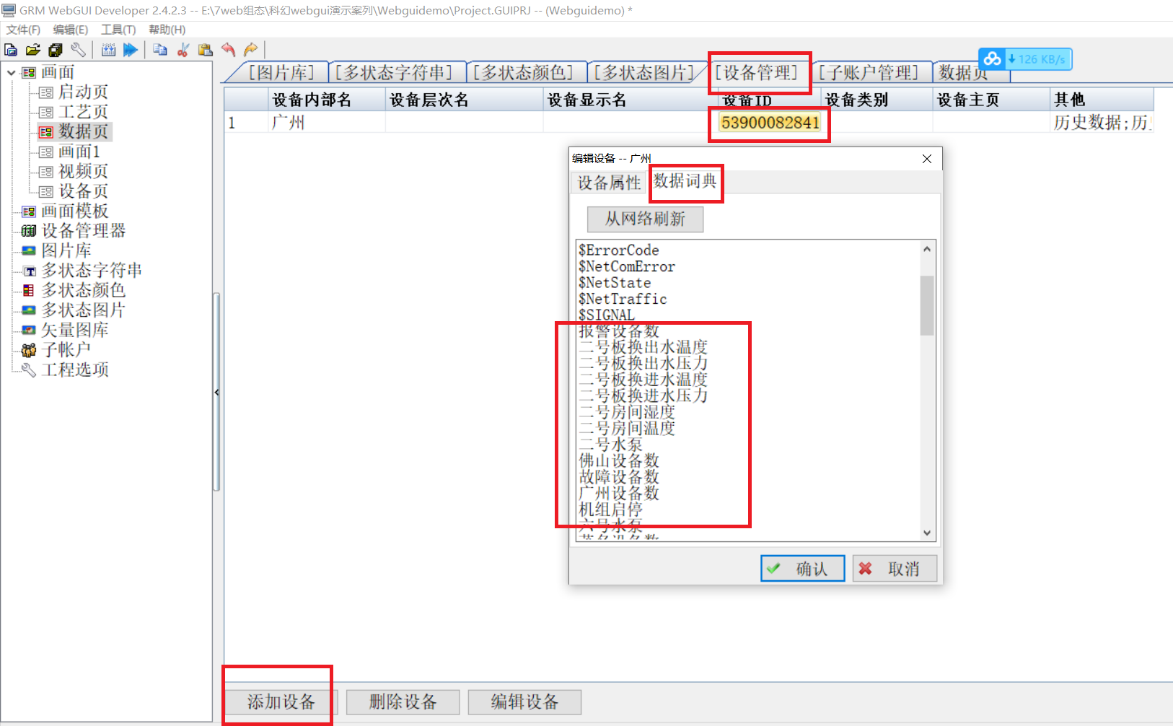
Task: Switch to the 子账户管理 tab
Action: [x=866, y=73]
